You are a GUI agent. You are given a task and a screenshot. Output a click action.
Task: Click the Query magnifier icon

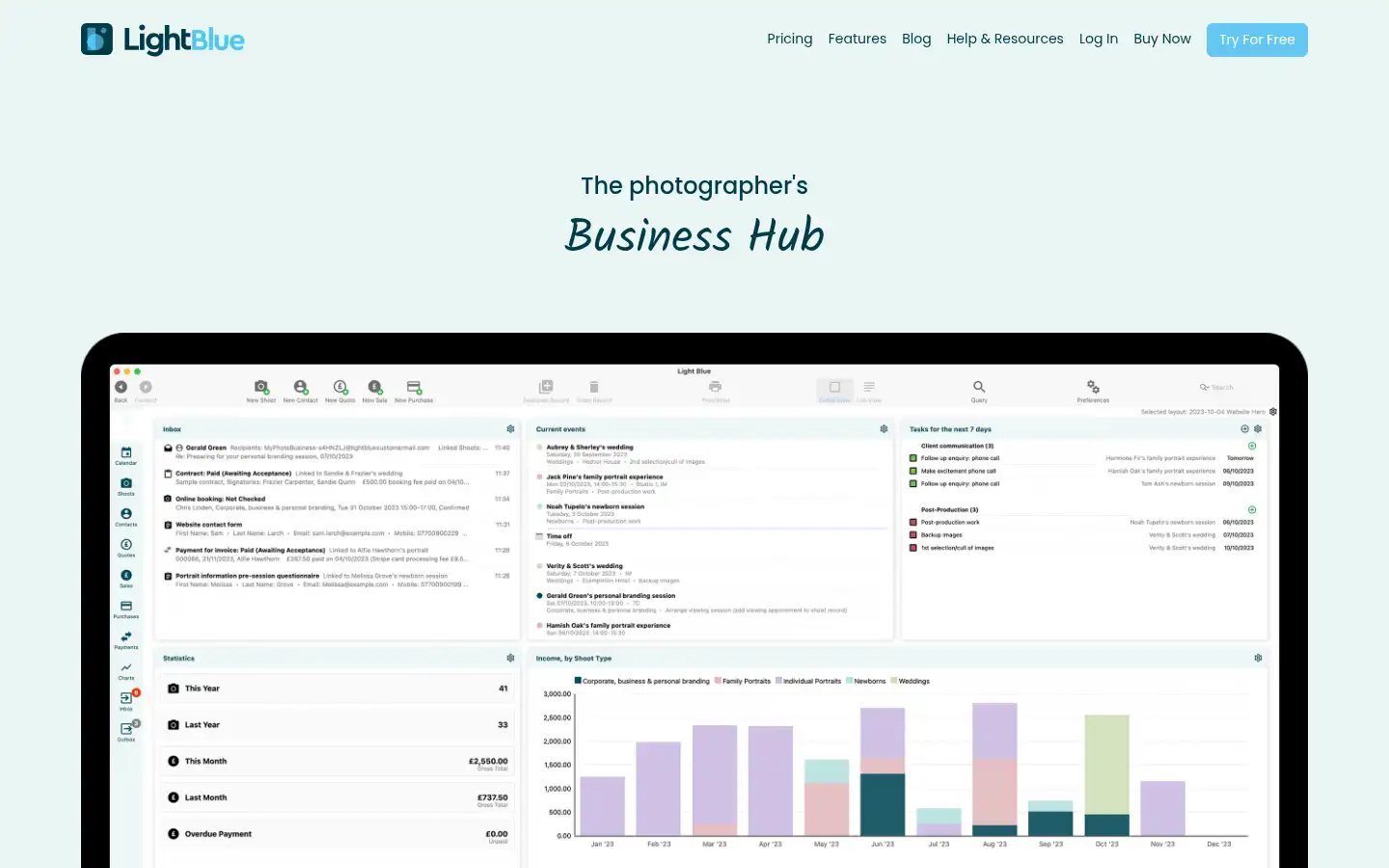coord(979,387)
